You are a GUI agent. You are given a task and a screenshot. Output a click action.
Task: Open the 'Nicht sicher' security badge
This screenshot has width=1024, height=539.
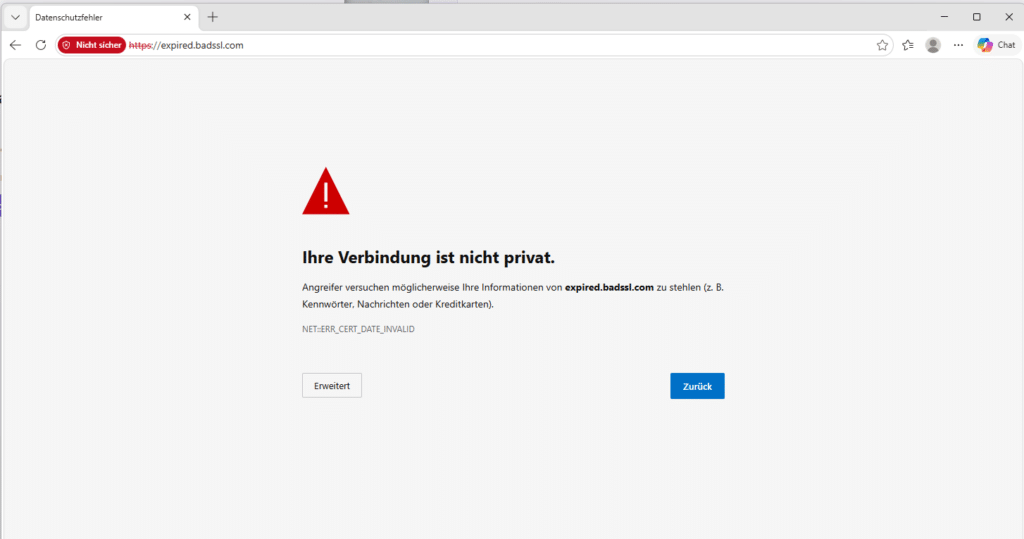[x=91, y=45]
